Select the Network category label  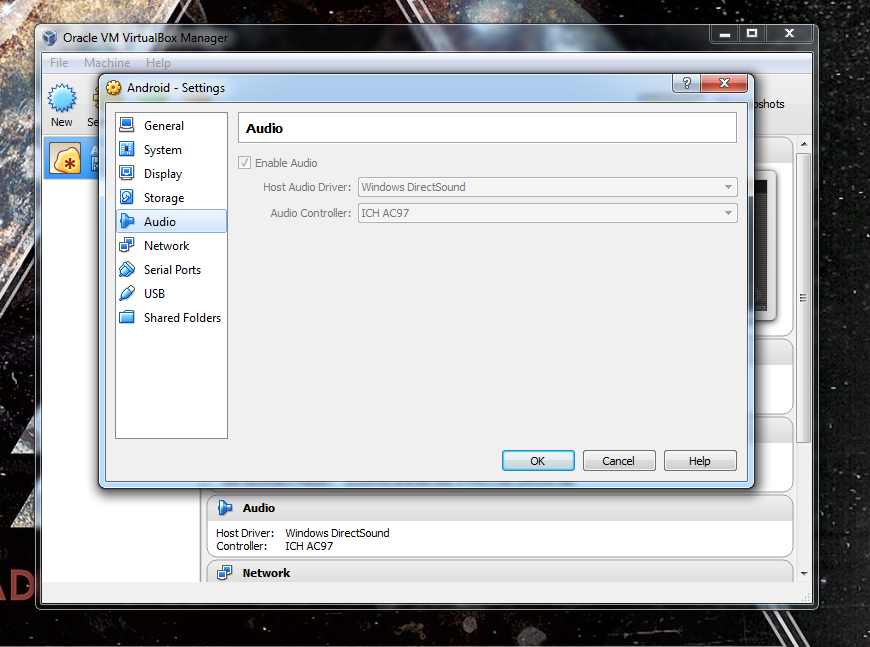pyautogui.click(x=166, y=245)
